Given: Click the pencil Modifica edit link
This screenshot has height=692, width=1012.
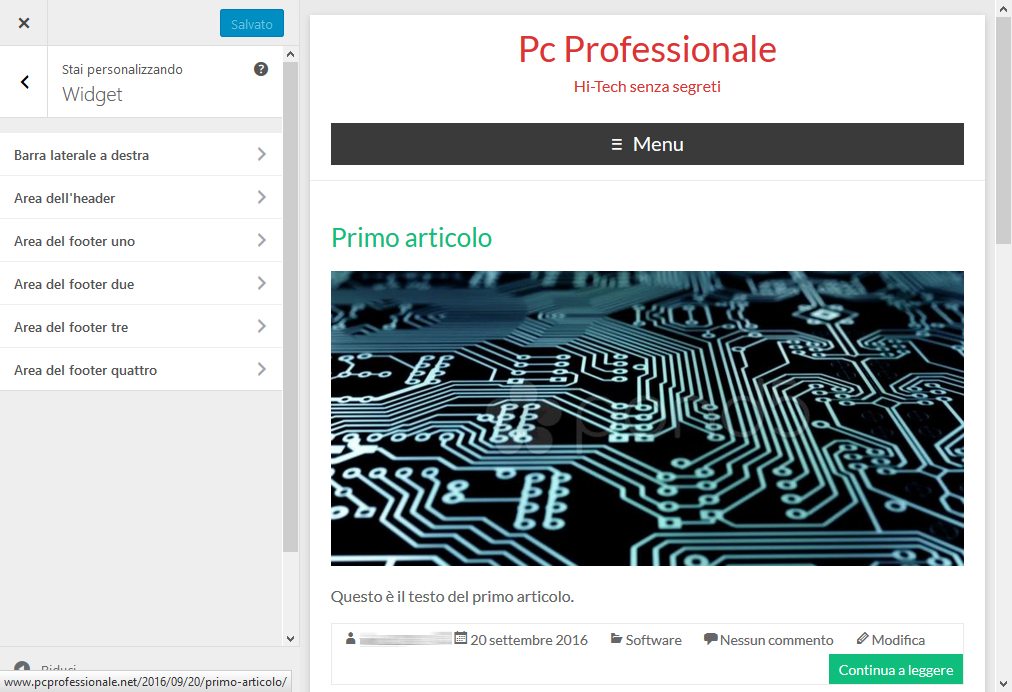Looking at the screenshot, I should tap(891, 640).
